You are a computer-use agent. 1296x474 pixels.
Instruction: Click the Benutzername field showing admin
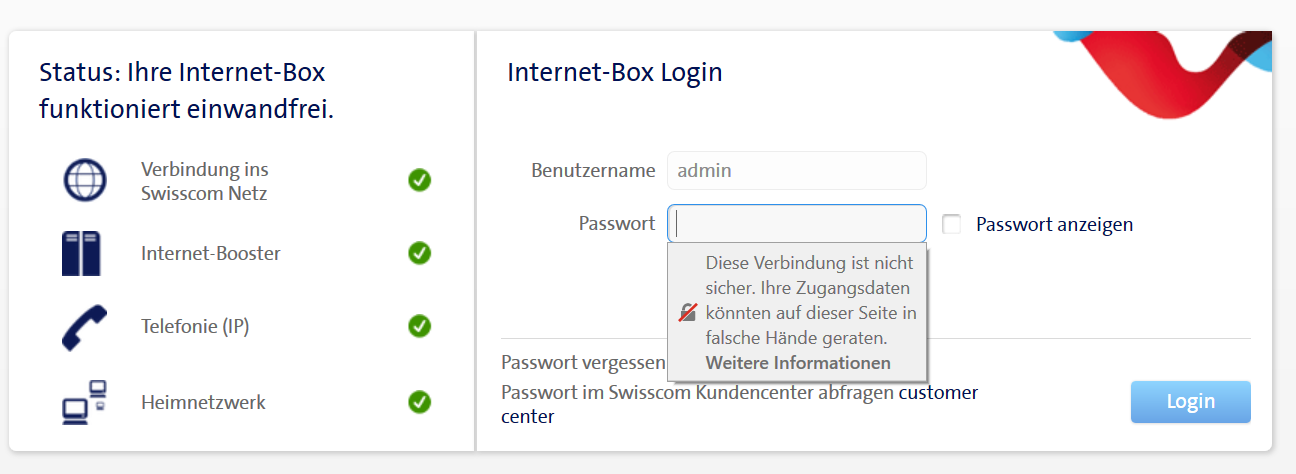tap(797, 171)
